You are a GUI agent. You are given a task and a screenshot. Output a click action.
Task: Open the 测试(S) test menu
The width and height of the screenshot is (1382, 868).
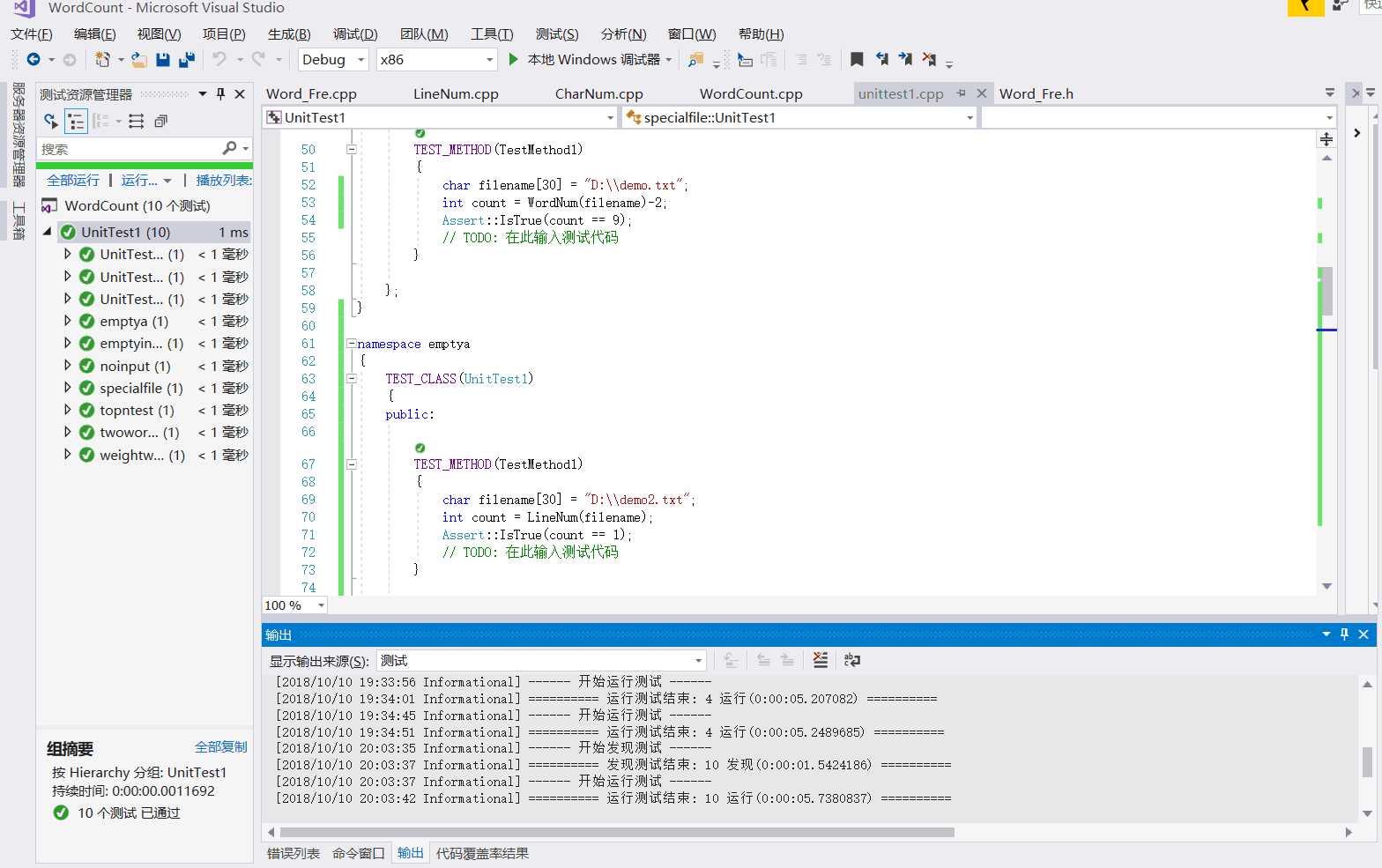point(557,34)
